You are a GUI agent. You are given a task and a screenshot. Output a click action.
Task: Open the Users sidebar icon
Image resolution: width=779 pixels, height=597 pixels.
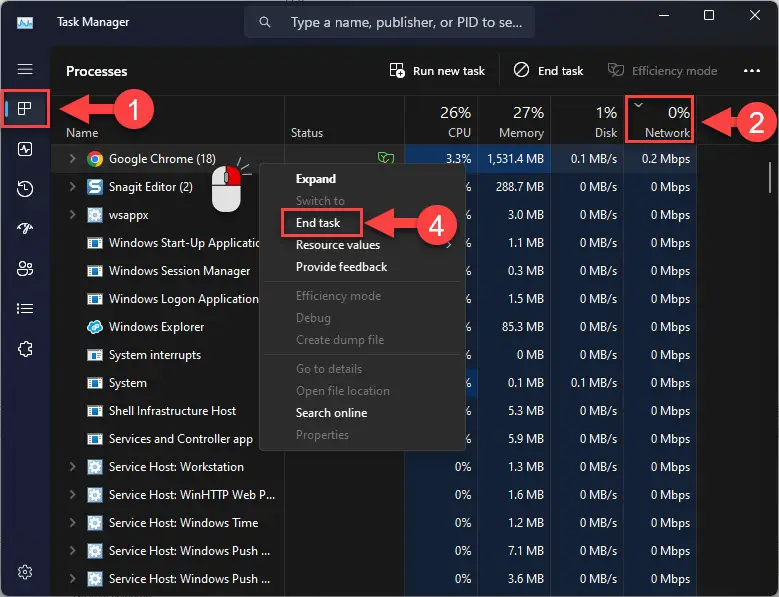(x=25, y=269)
